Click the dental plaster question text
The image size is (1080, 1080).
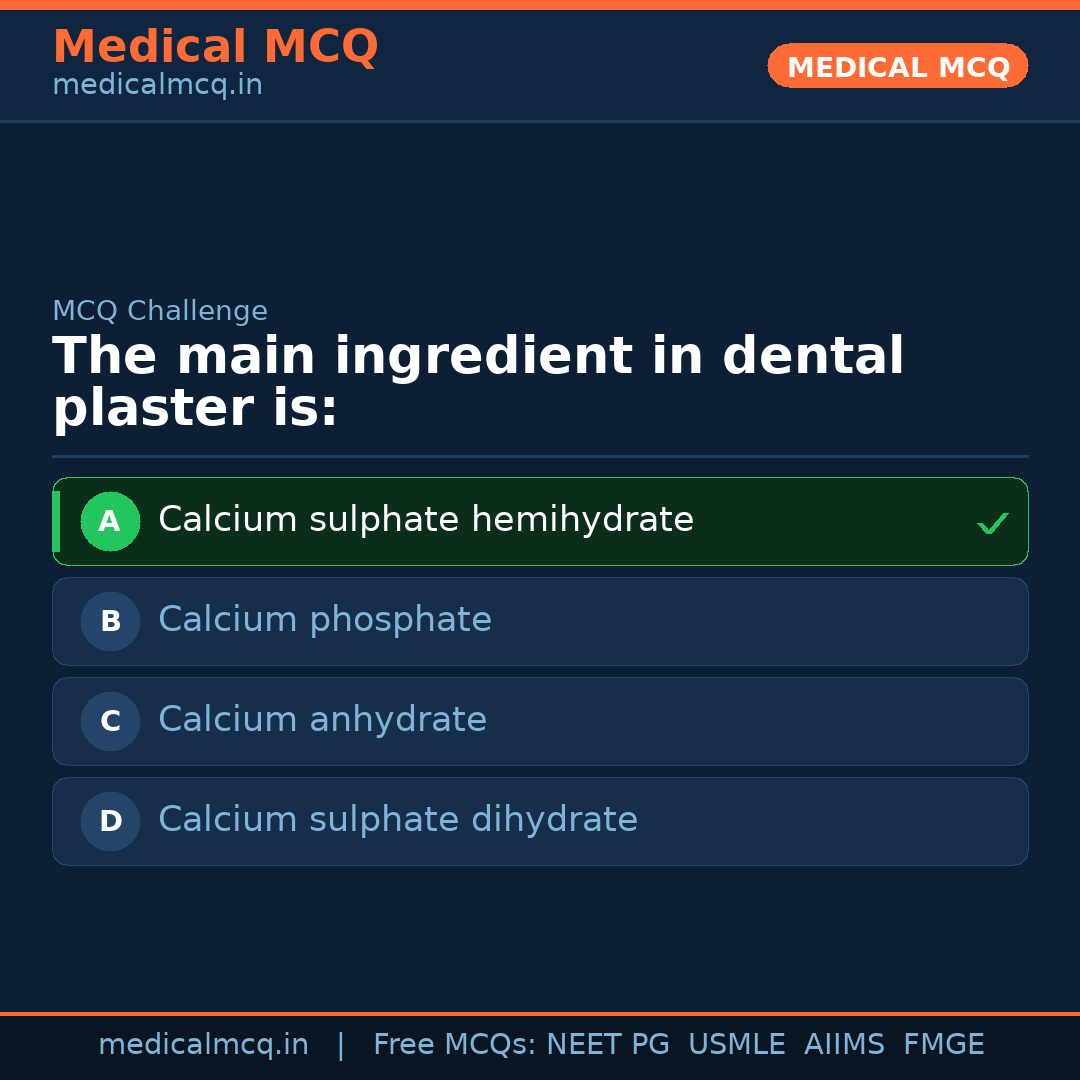478,383
